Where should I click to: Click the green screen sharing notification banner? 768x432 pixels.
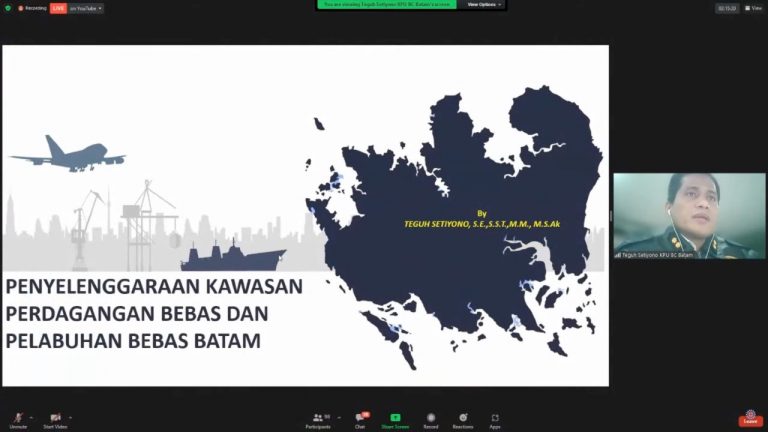(387, 4)
